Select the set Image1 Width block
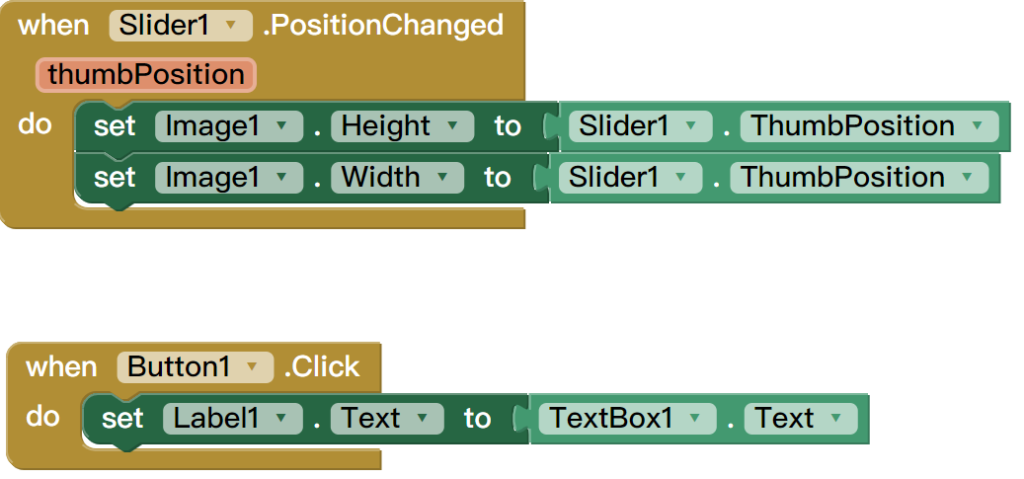 click(x=112, y=178)
